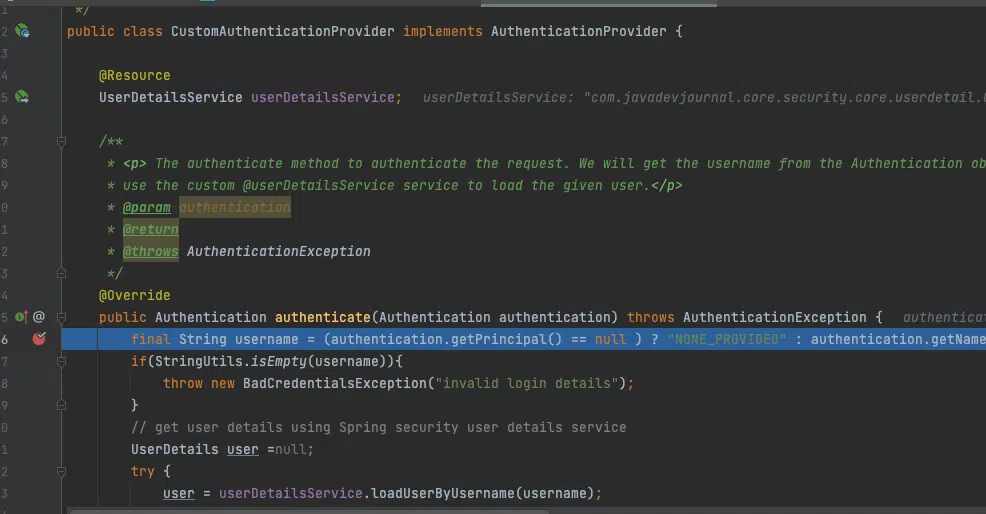Click the horizontal scrollbar at the editor bottom

[308, 511]
